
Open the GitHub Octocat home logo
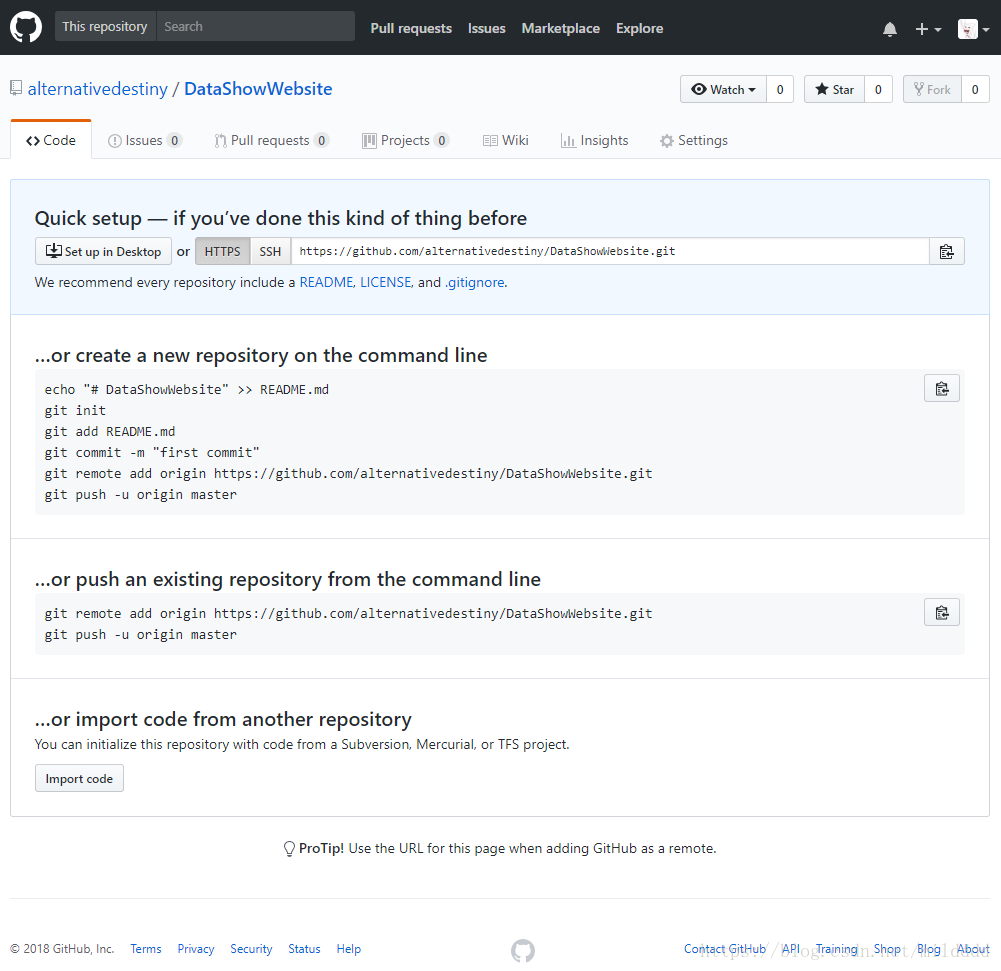click(26, 27)
